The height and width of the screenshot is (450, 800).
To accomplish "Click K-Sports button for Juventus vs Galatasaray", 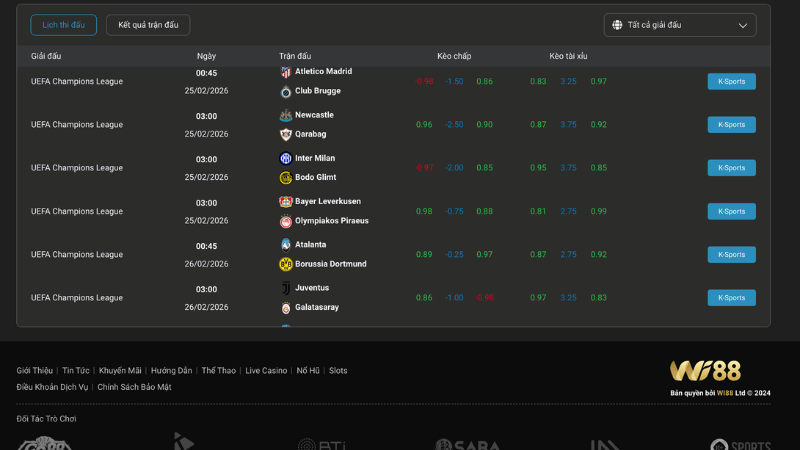I will point(731,297).
